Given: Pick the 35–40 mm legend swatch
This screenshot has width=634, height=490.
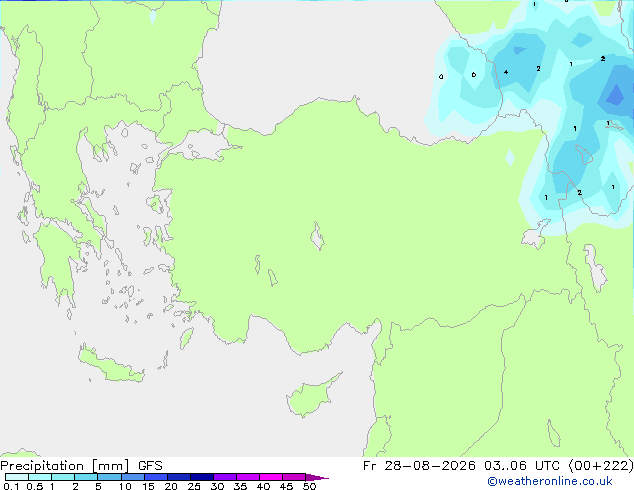Looking at the screenshot, I should pyautogui.click(x=247, y=477).
